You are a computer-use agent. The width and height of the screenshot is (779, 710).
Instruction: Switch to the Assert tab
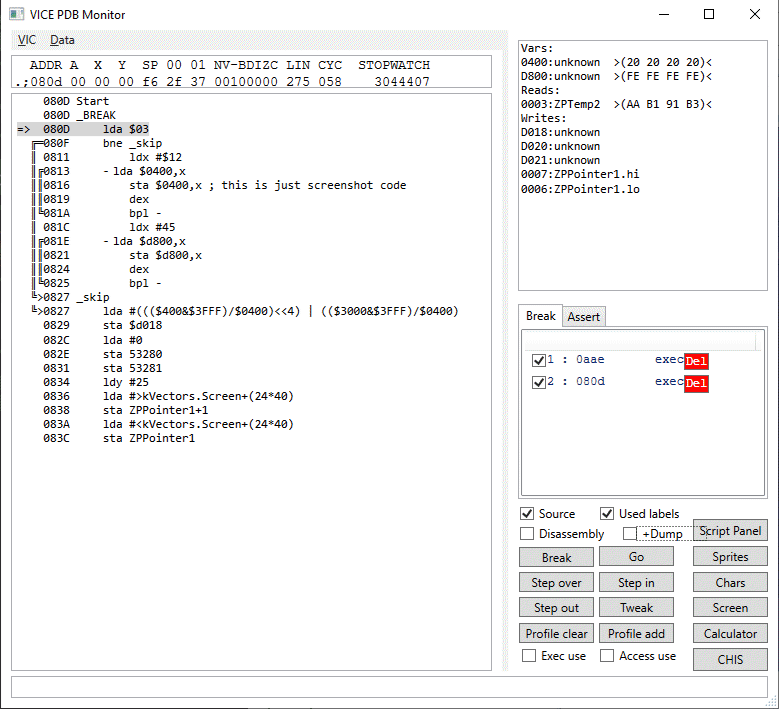tap(584, 317)
